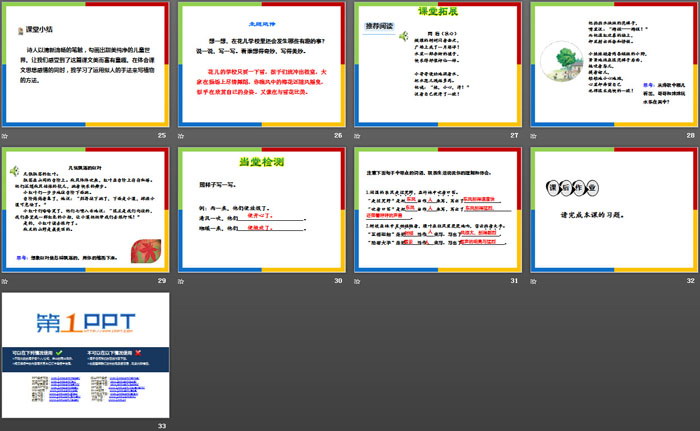Click the star icon below slide 26
The height and width of the screenshot is (431, 700).
181,136
